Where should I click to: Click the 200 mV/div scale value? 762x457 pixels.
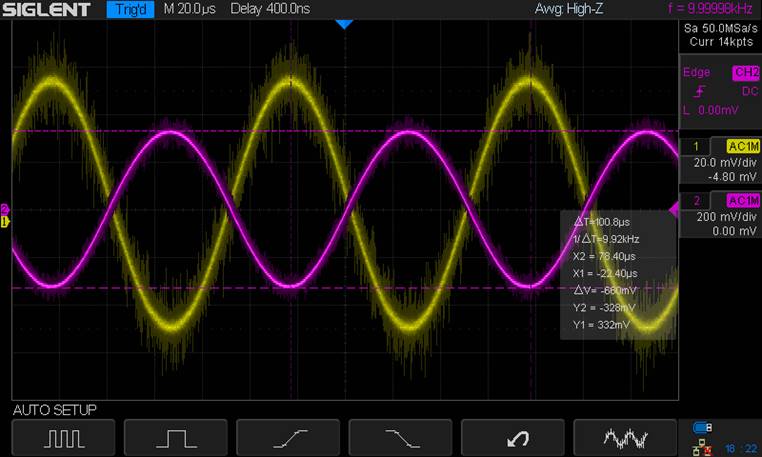click(x=727, y=217)
